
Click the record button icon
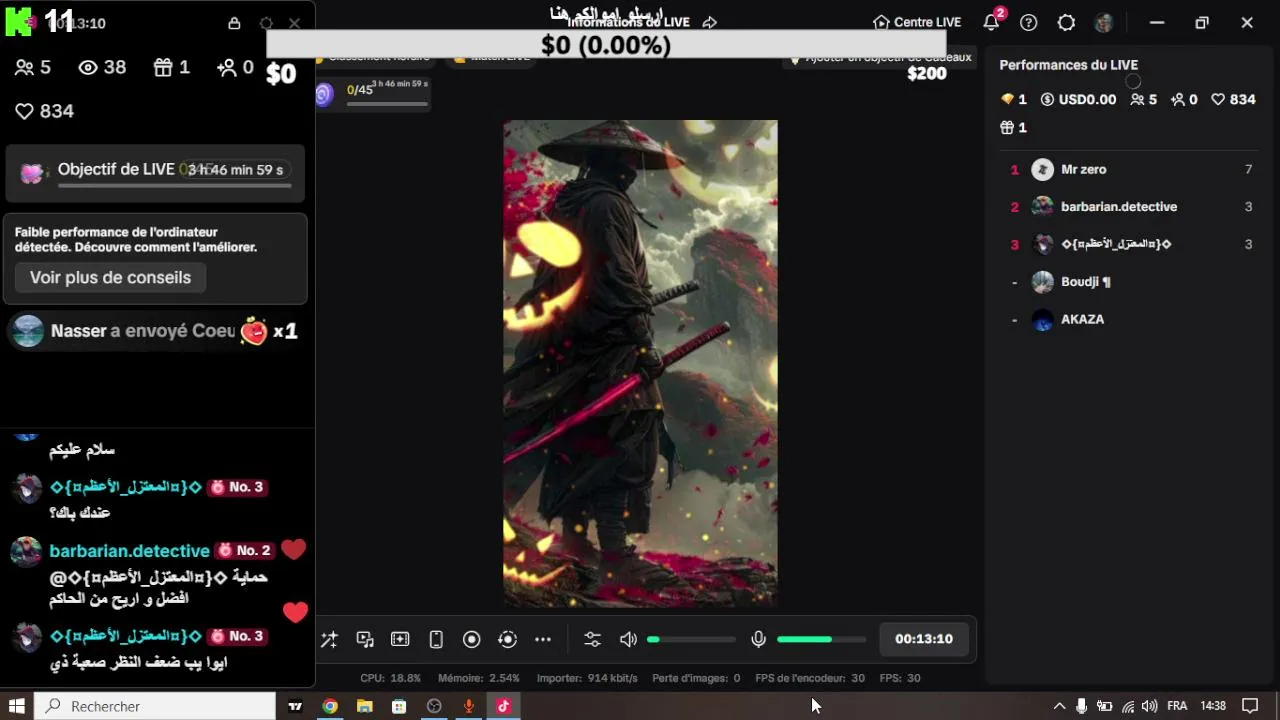(x=472, y=639)
